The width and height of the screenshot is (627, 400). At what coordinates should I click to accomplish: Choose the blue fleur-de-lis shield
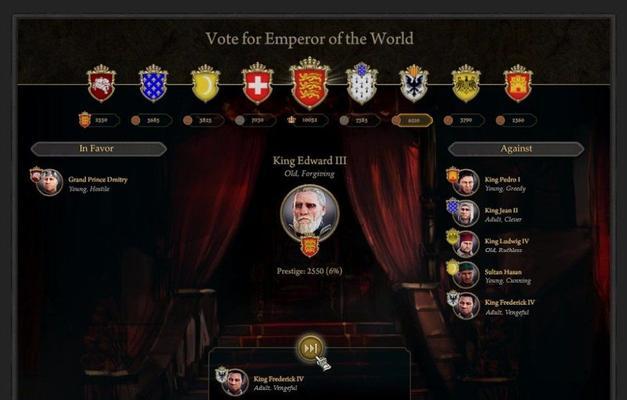[x=153, y=83]
